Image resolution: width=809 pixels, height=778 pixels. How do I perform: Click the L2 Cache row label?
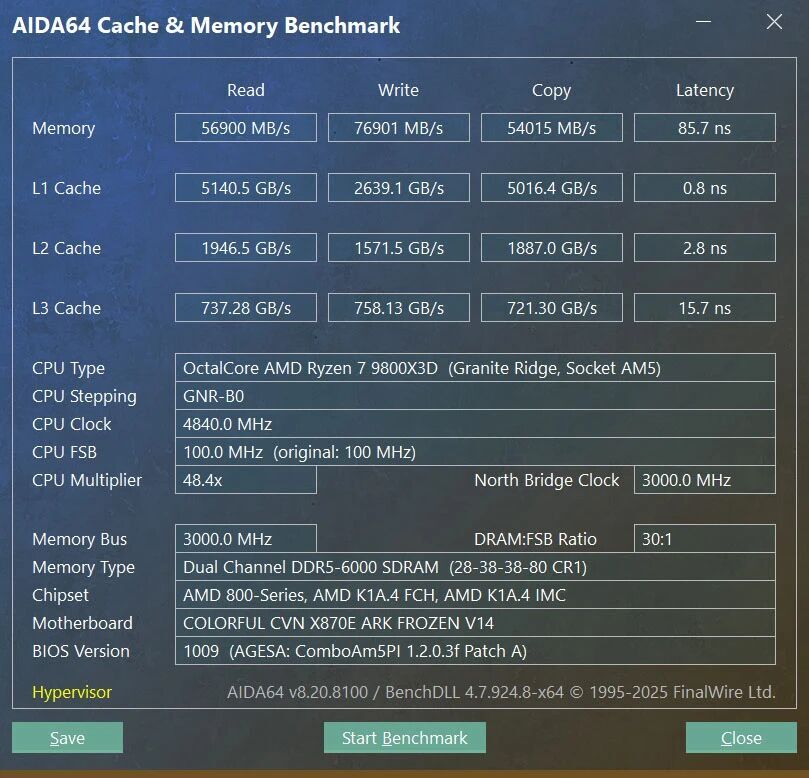click(x=67, y=248)
